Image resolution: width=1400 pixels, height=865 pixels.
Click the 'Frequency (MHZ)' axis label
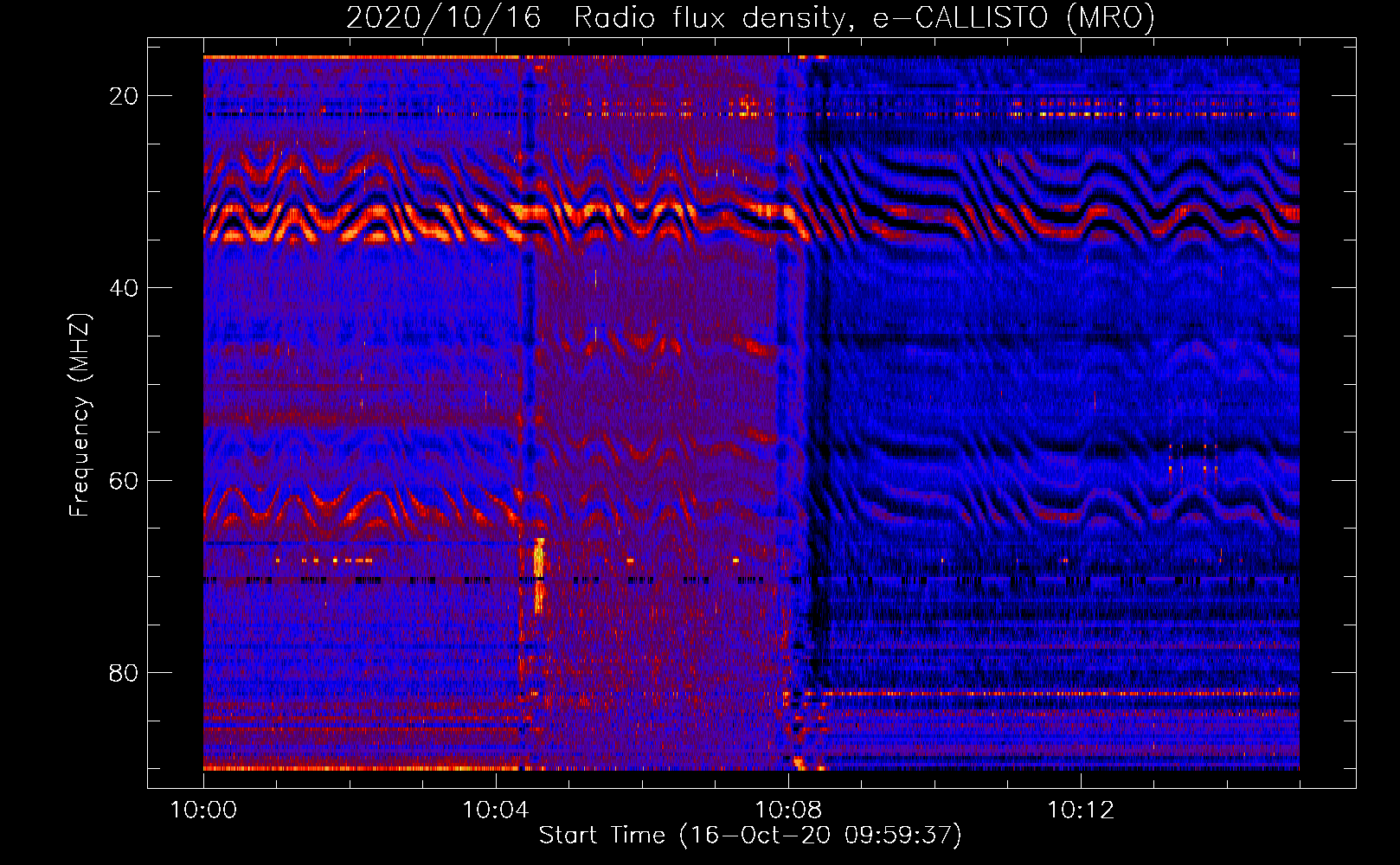pos(80,414)
